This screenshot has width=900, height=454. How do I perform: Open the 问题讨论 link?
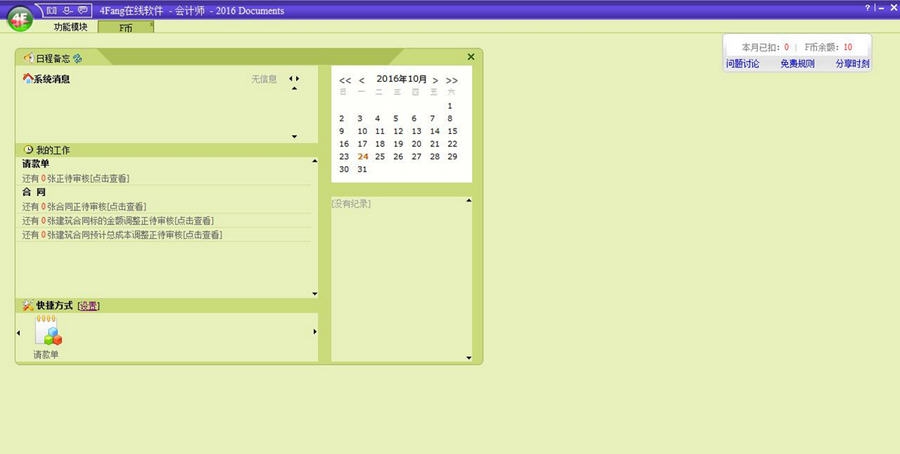click(x=742, y=63)
